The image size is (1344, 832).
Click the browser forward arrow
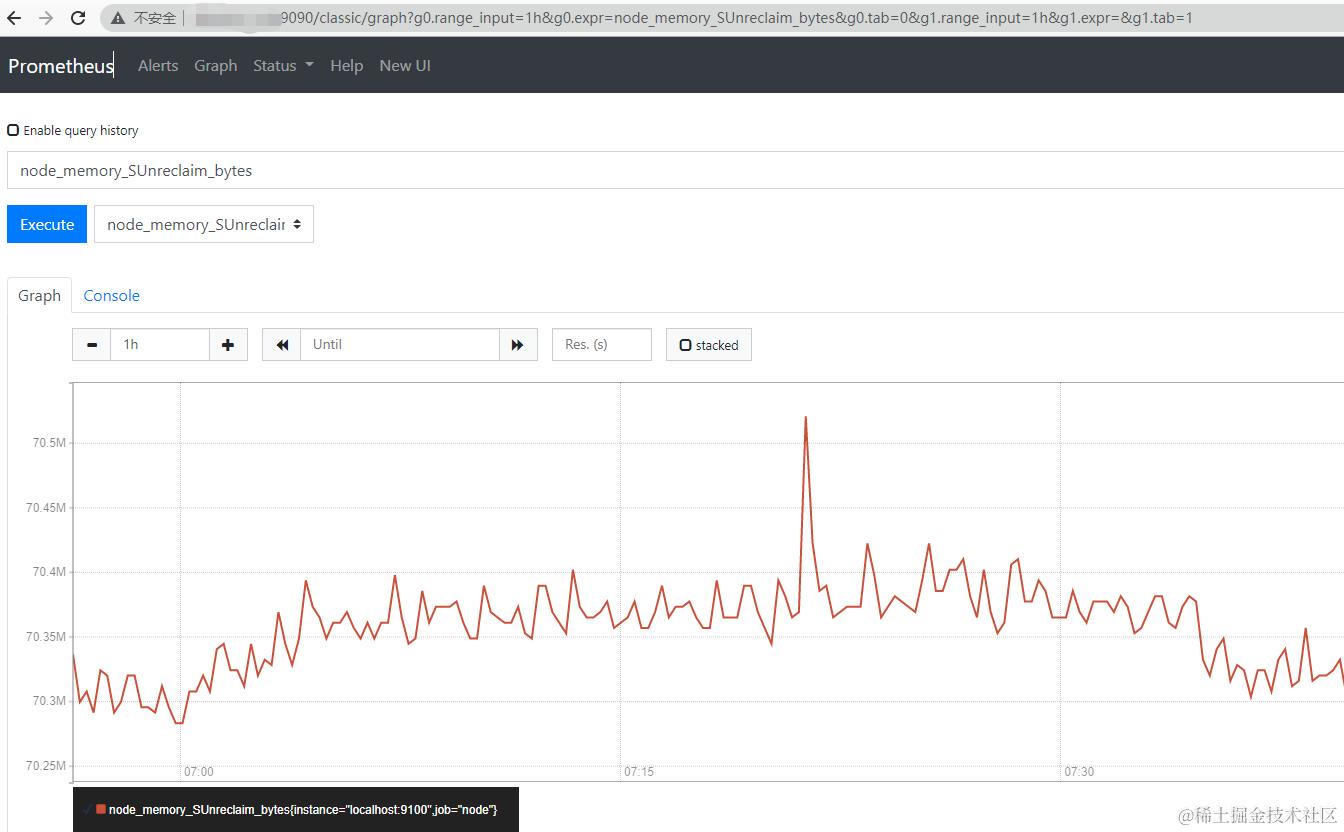tap(46, 18)
